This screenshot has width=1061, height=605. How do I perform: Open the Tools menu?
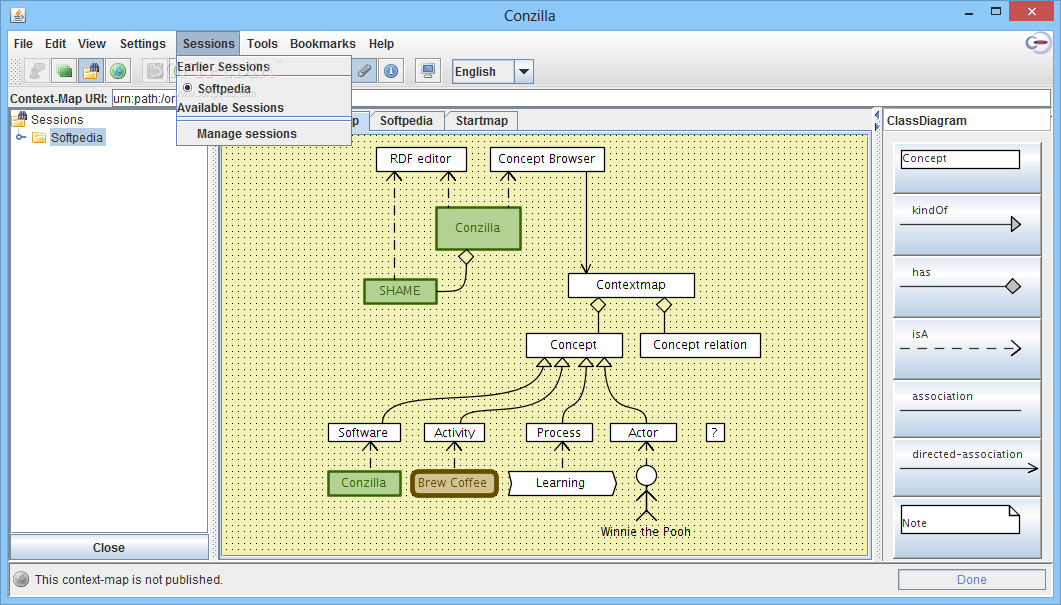pyautogui.click(x=262, y=43)
